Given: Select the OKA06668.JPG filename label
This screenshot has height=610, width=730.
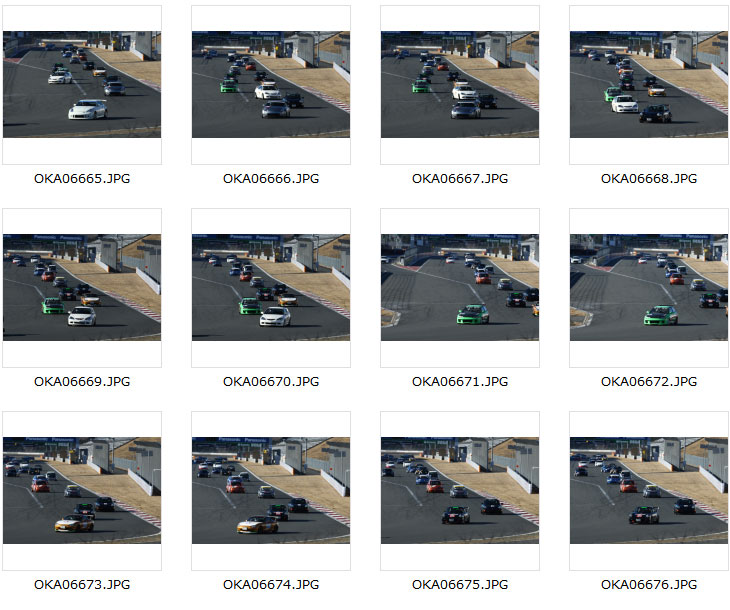Looking at the screenshot, I should coord(649,179).
